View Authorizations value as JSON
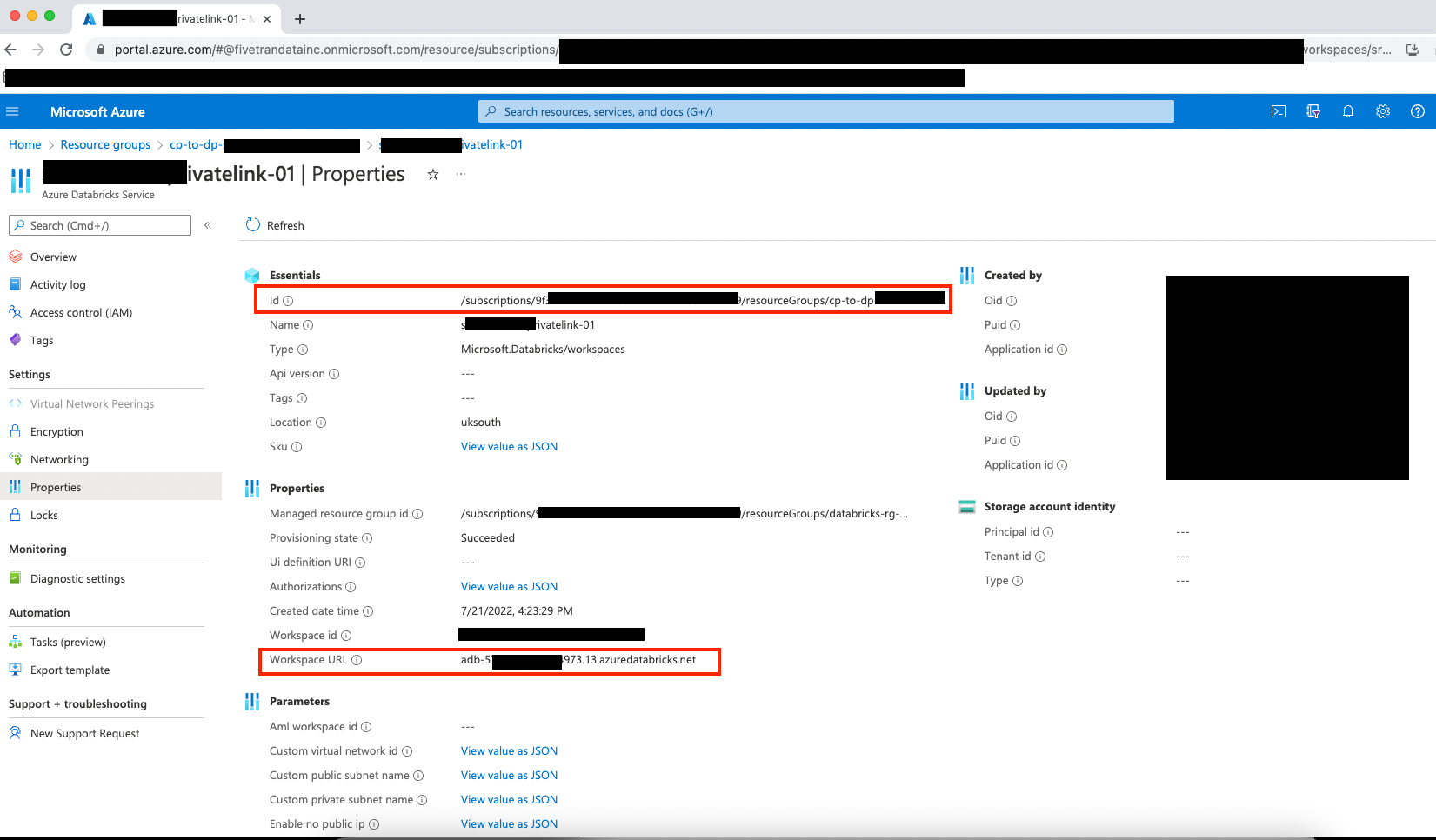Screen dimensions: 1436x840 509,586
